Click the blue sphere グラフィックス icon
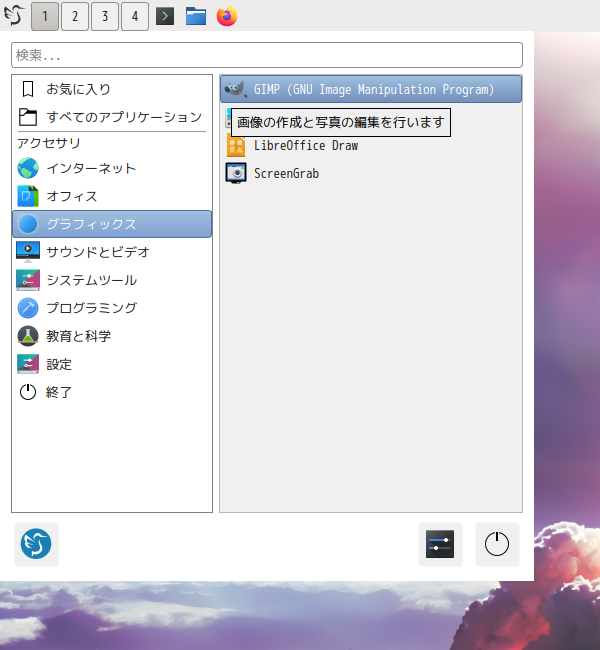 point(28,224)
